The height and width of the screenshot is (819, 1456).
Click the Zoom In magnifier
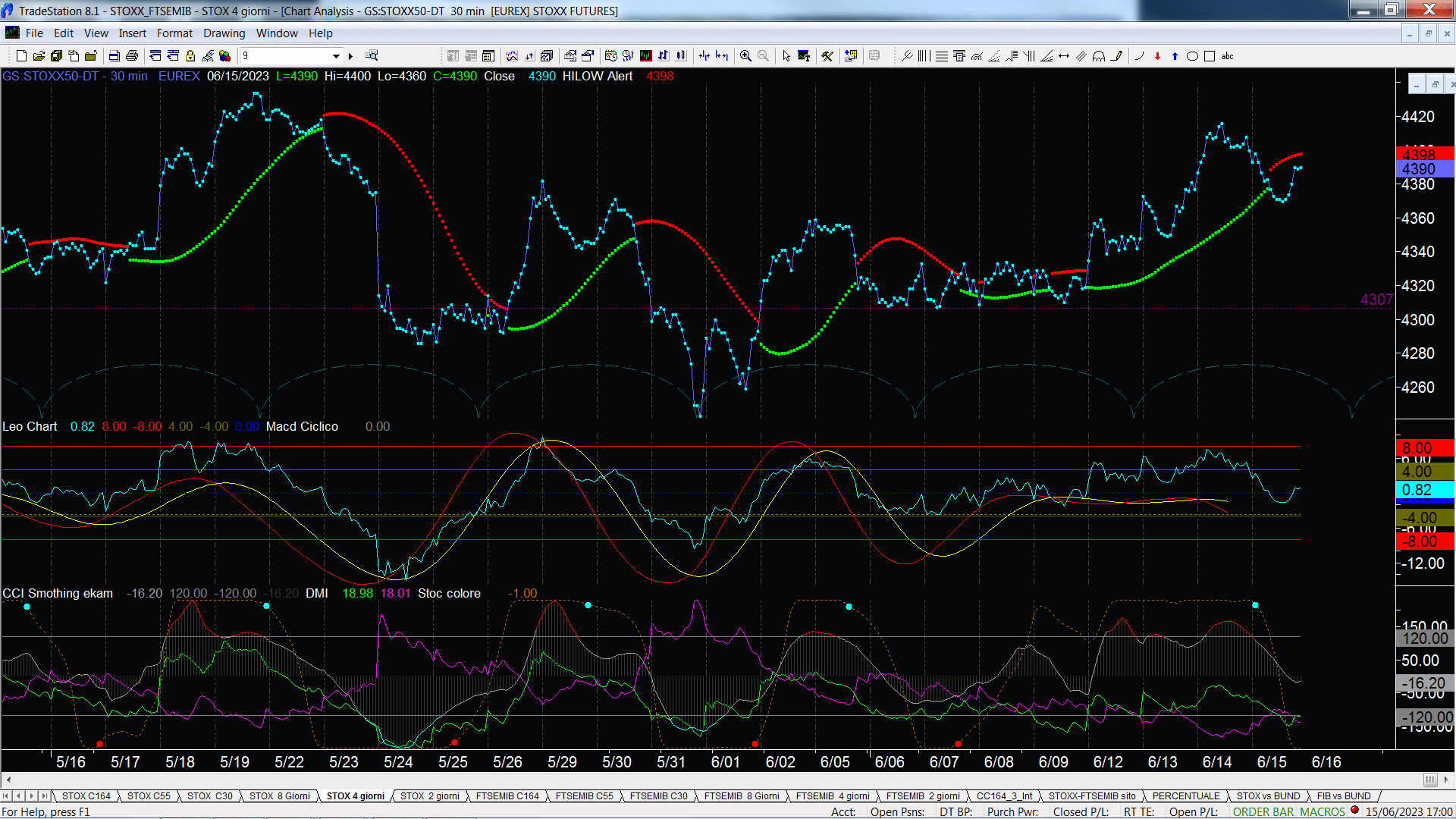[745, 56]
